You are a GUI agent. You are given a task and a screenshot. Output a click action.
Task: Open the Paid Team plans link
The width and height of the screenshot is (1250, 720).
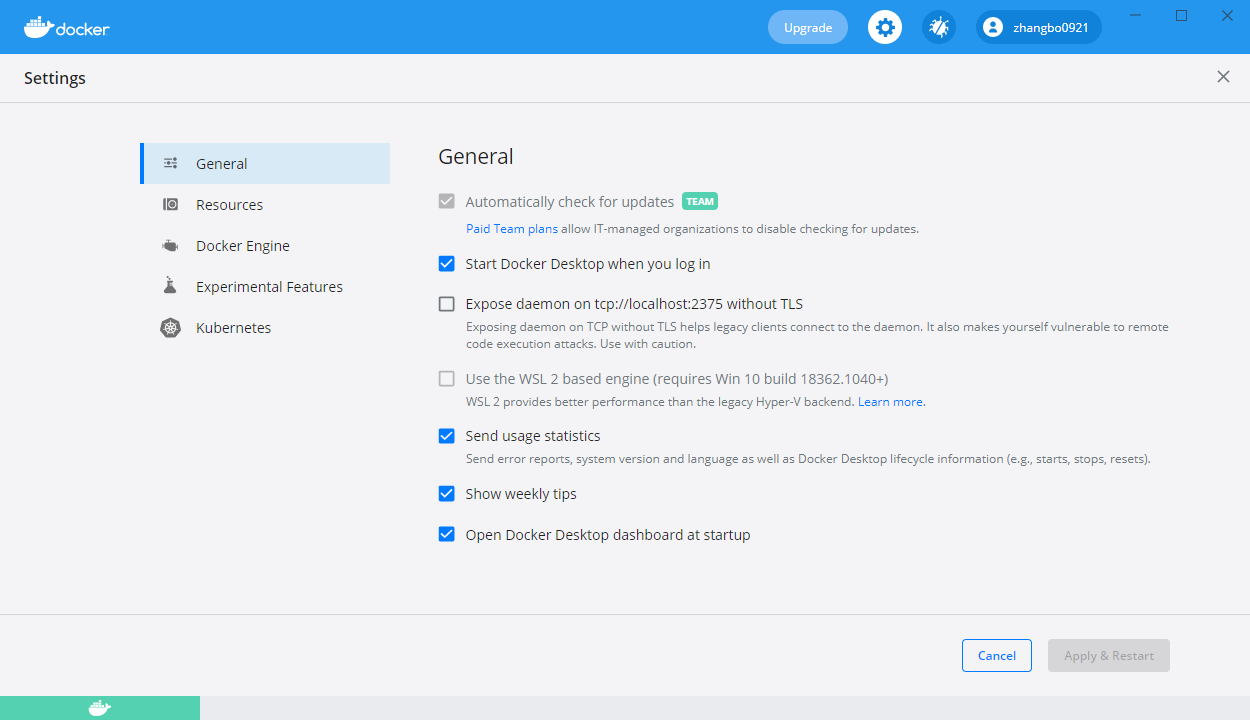pyautogui.click(x=512, y=228)
